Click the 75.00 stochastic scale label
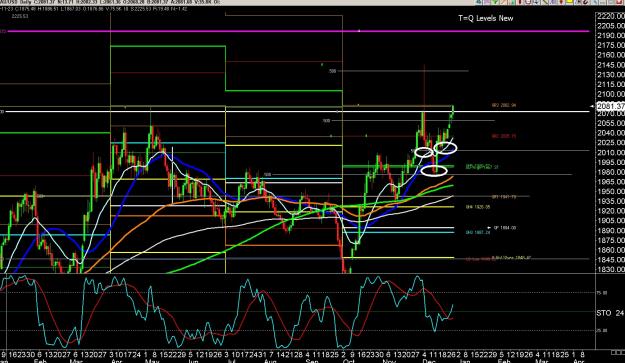 (601, 293)
